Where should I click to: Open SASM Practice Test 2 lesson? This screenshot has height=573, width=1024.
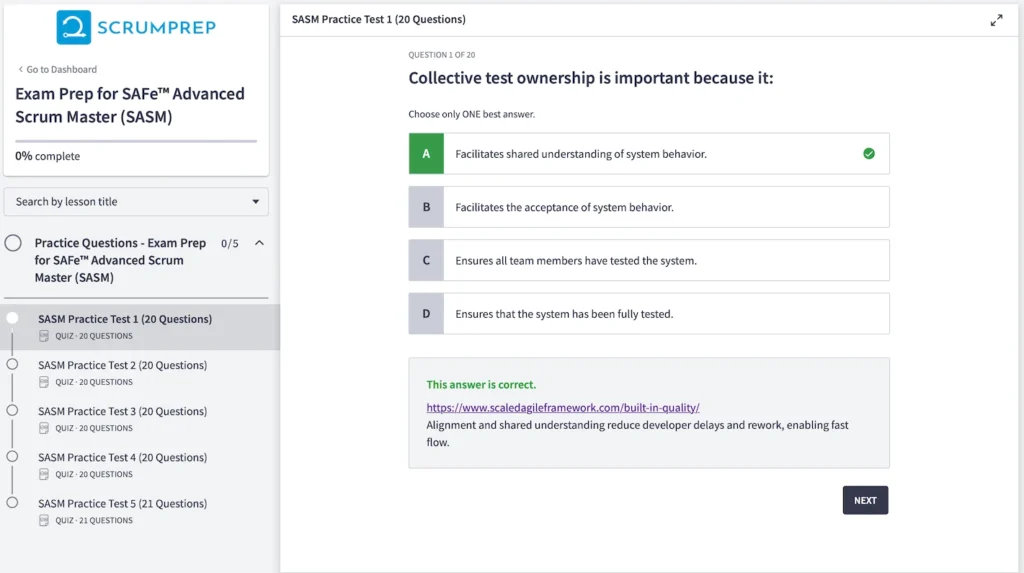(x=122, y=365)
